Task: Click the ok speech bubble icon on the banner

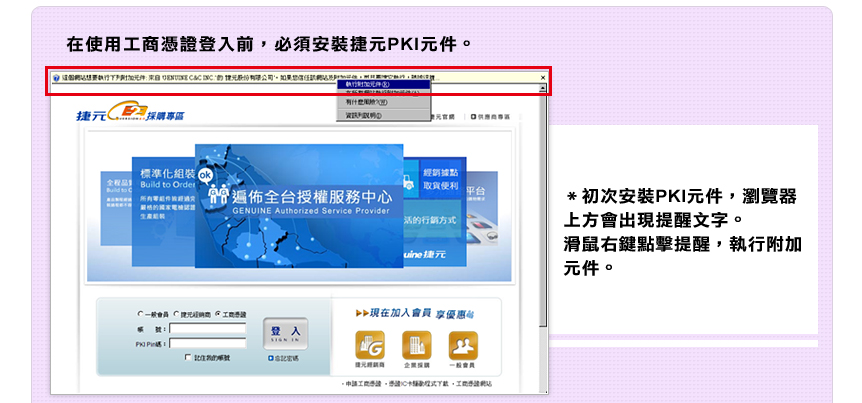Action: click(x=205, y=175)
